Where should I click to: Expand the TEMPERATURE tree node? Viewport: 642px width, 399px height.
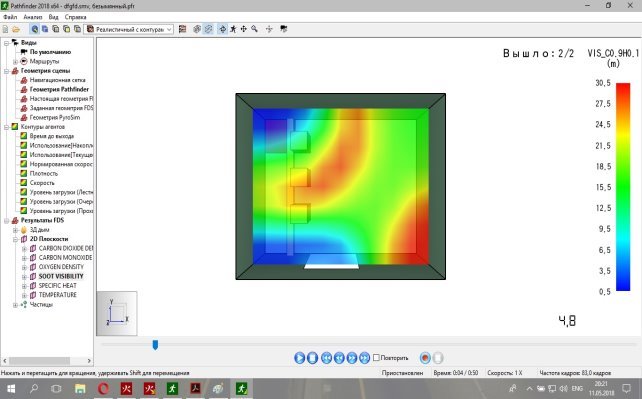24,295
